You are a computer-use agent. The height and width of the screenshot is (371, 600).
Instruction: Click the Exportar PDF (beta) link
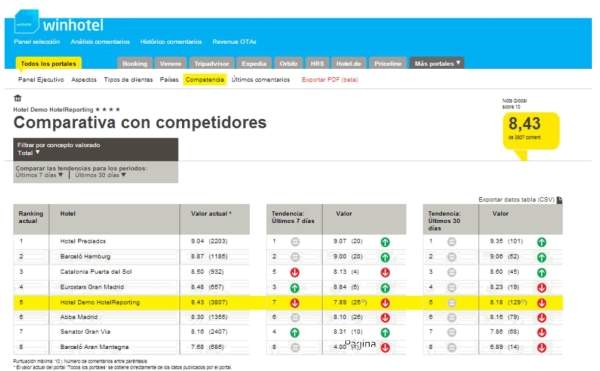click(x=330, y=80)
